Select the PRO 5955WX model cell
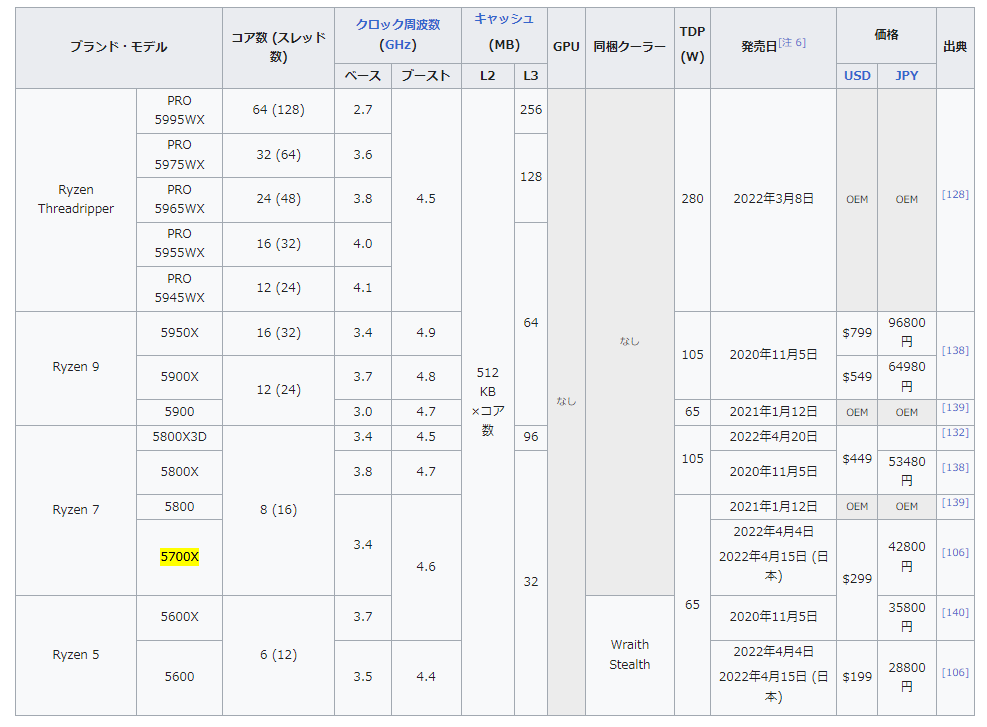The image size is (987, 727). [x=179, y=244]
